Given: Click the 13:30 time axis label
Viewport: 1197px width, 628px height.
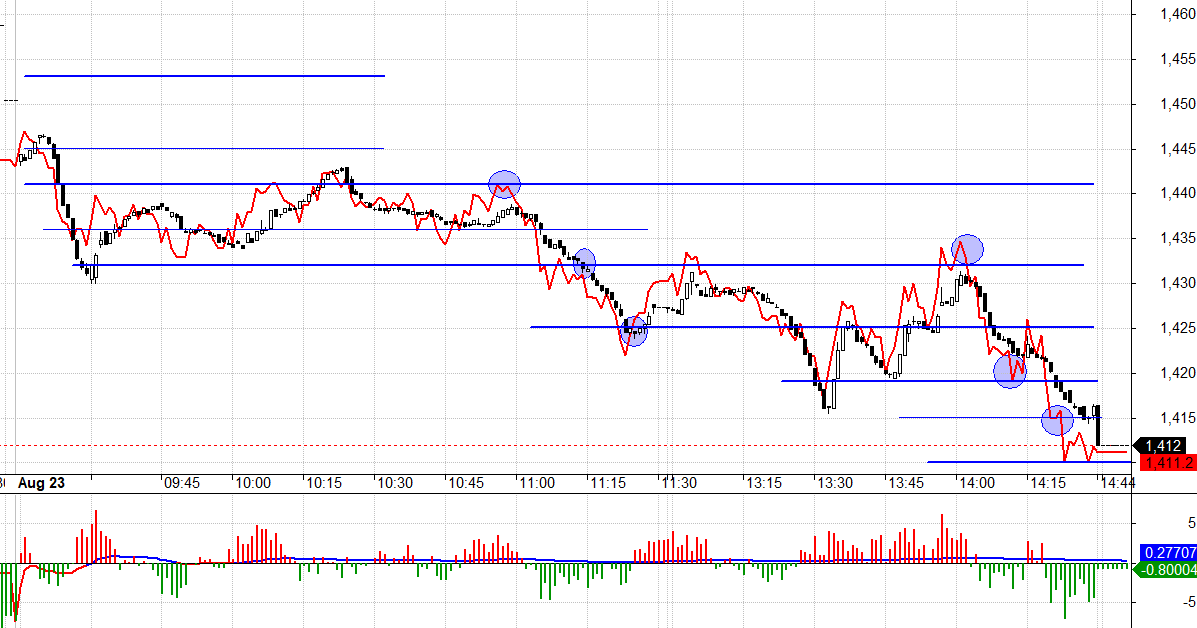Looking at the screenshot, I should (x=834, y=483).
